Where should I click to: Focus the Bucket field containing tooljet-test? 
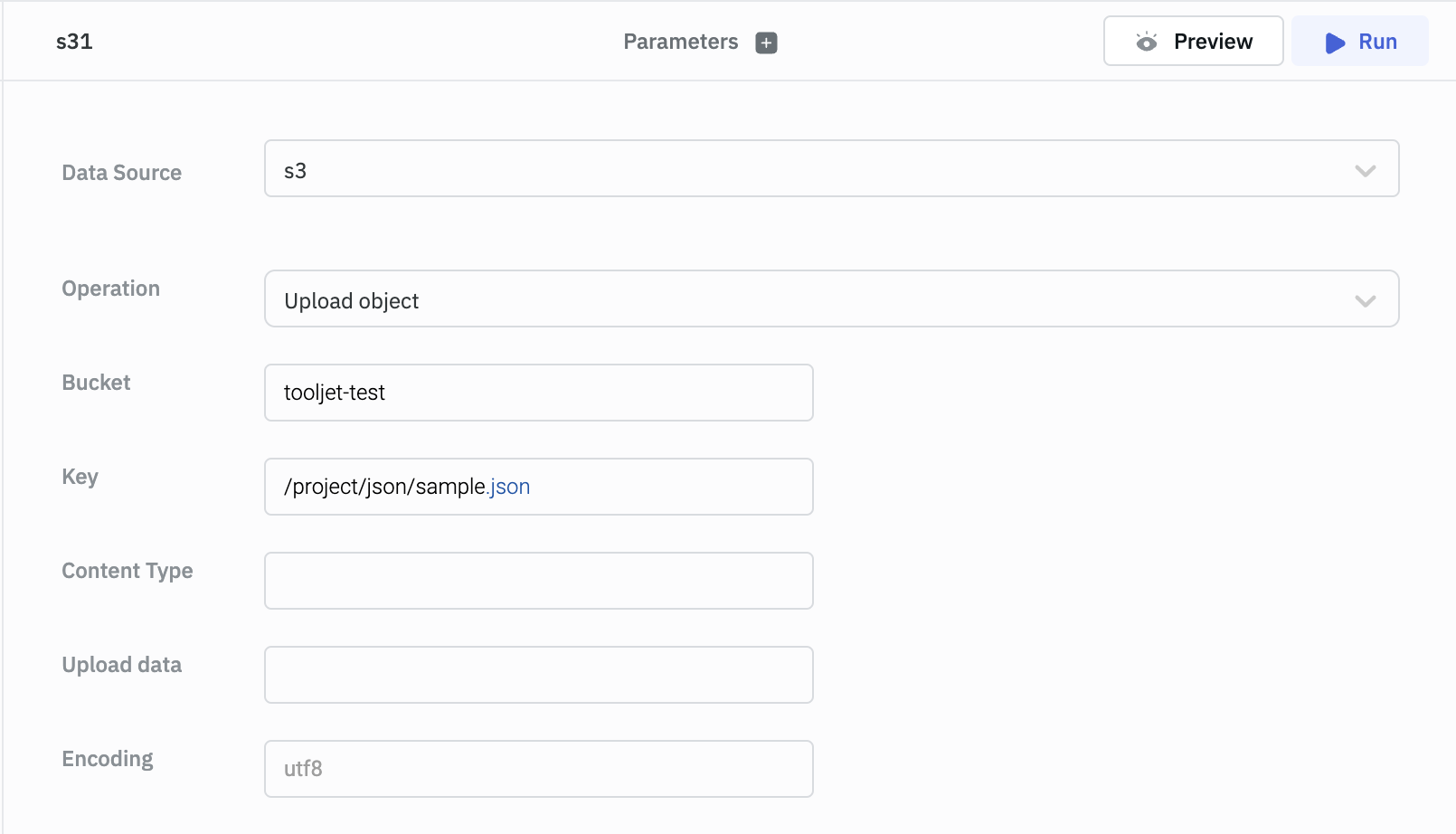(538, 393)
